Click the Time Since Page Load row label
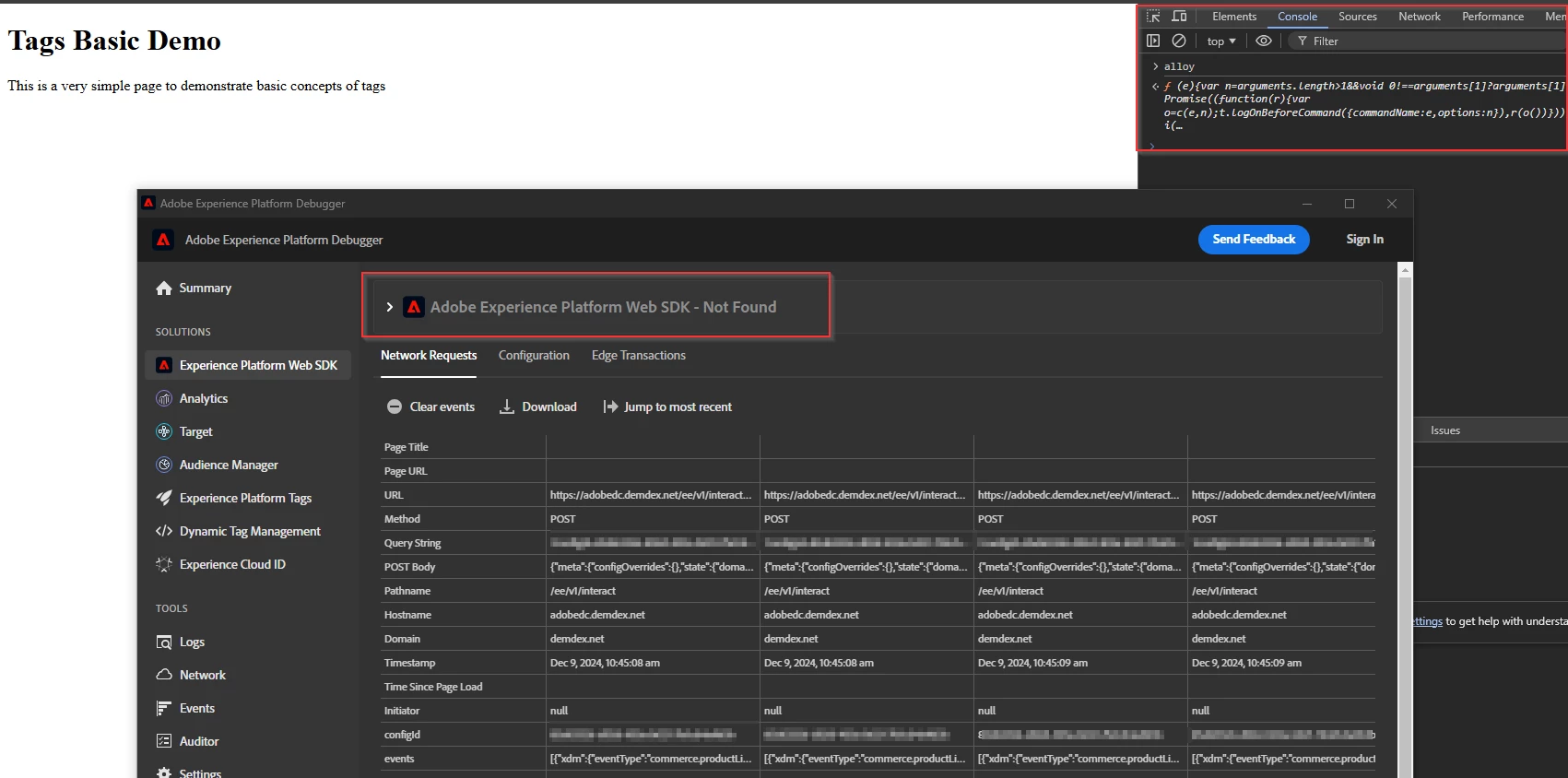Screen dimensions: 1568x778 [433, 687]
